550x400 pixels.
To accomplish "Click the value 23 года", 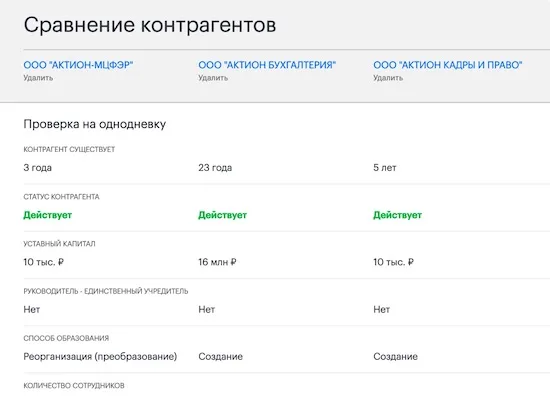I will (x=215, y=168).
